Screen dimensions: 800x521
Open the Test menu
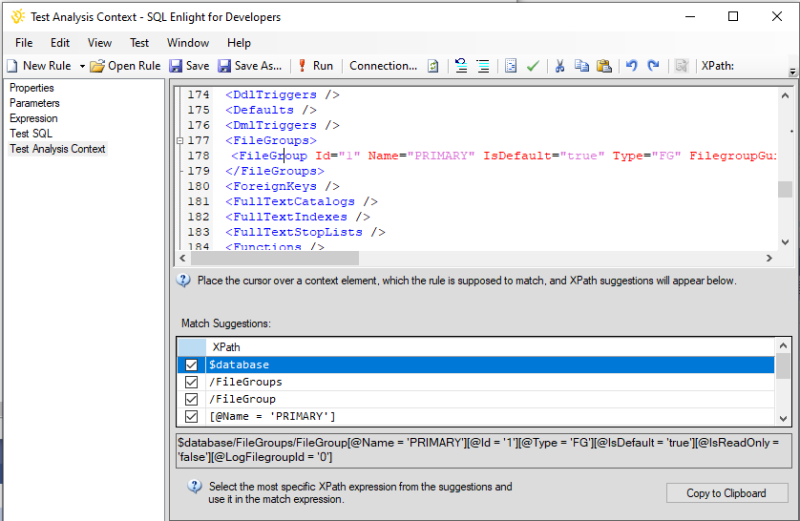[139, 43]
